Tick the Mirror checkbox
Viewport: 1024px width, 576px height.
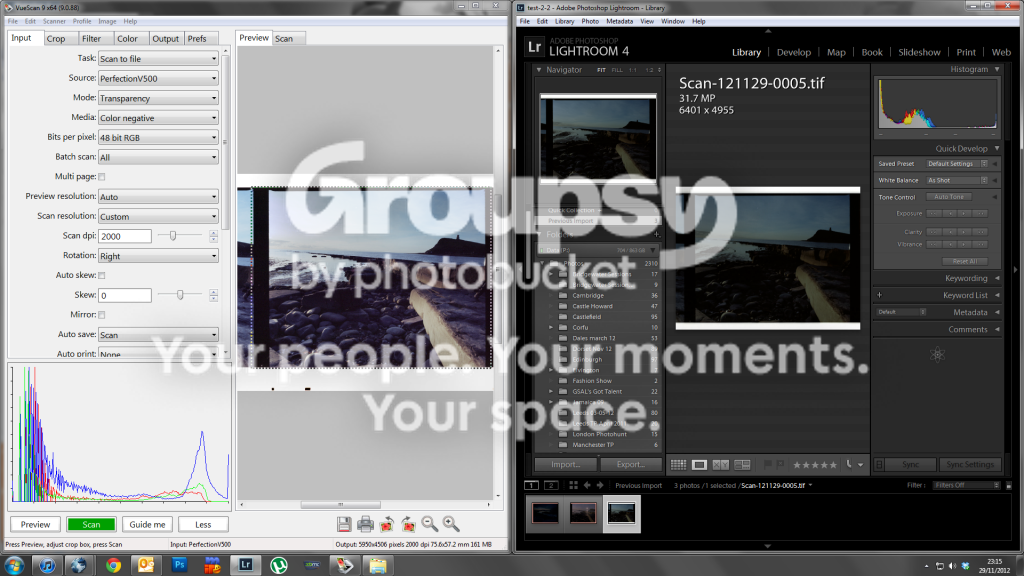[x=102, y=315]
